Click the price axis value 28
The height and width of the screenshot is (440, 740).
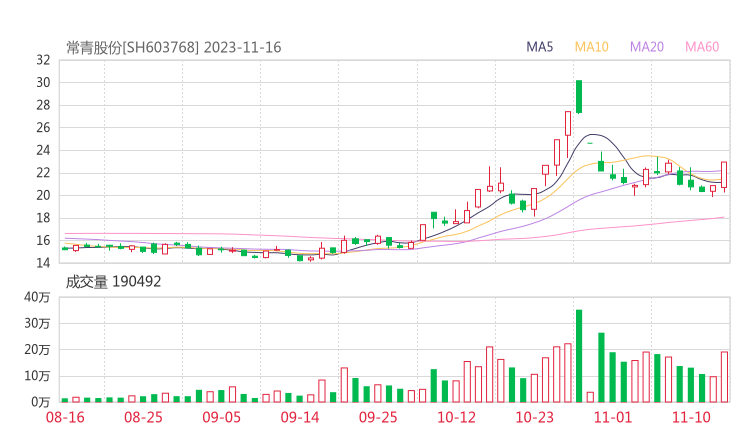43,105
